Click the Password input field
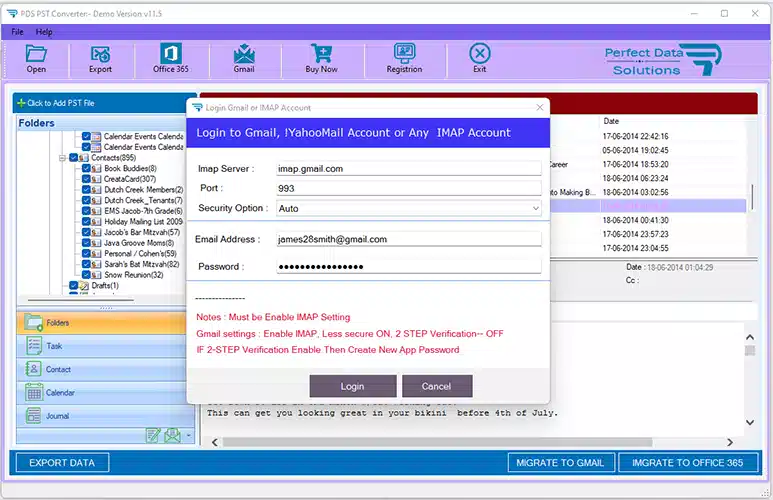773x500 pixels. [x=409, y=267]
